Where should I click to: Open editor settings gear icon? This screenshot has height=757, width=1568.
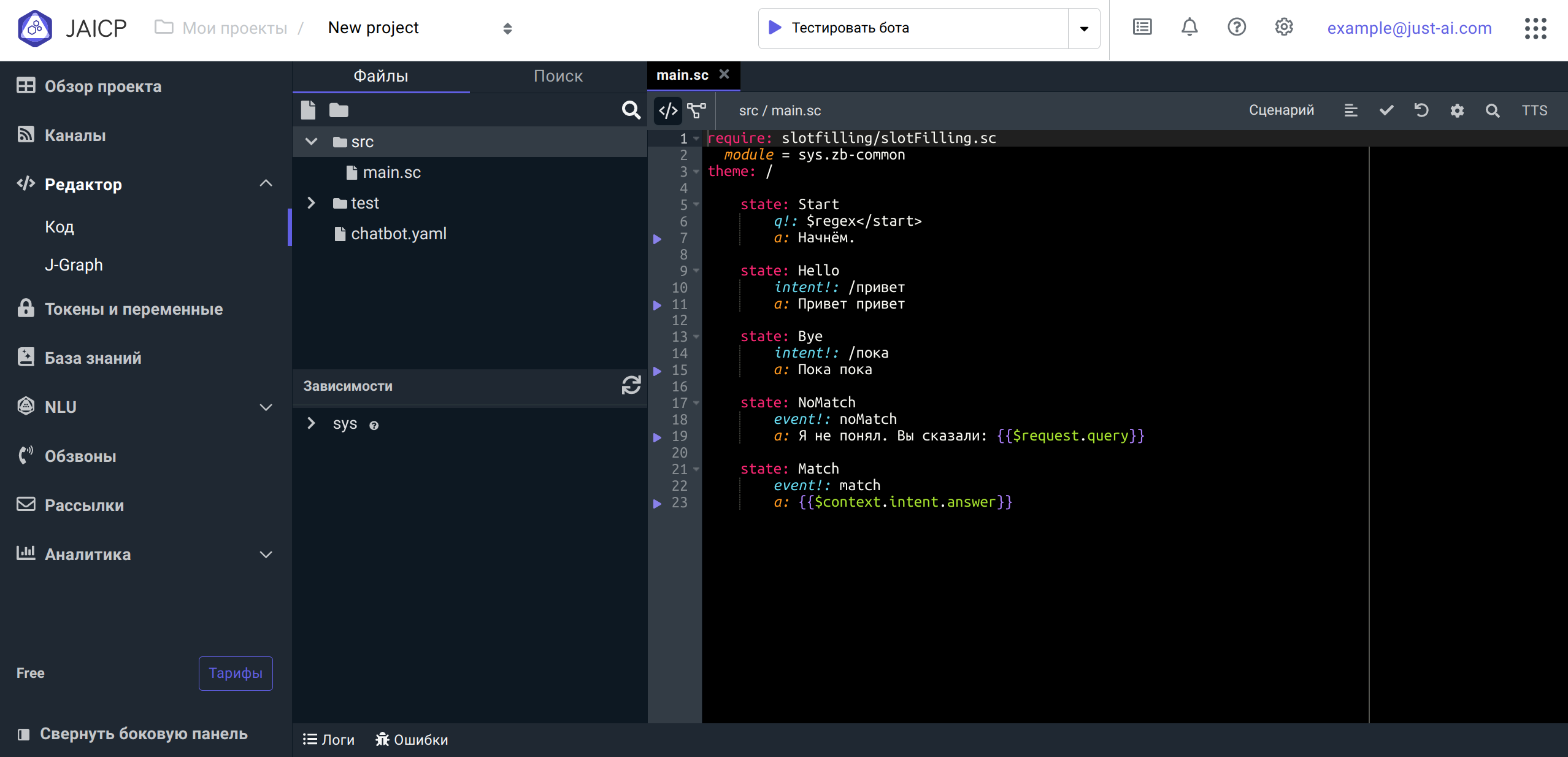tap(1457, 110)
